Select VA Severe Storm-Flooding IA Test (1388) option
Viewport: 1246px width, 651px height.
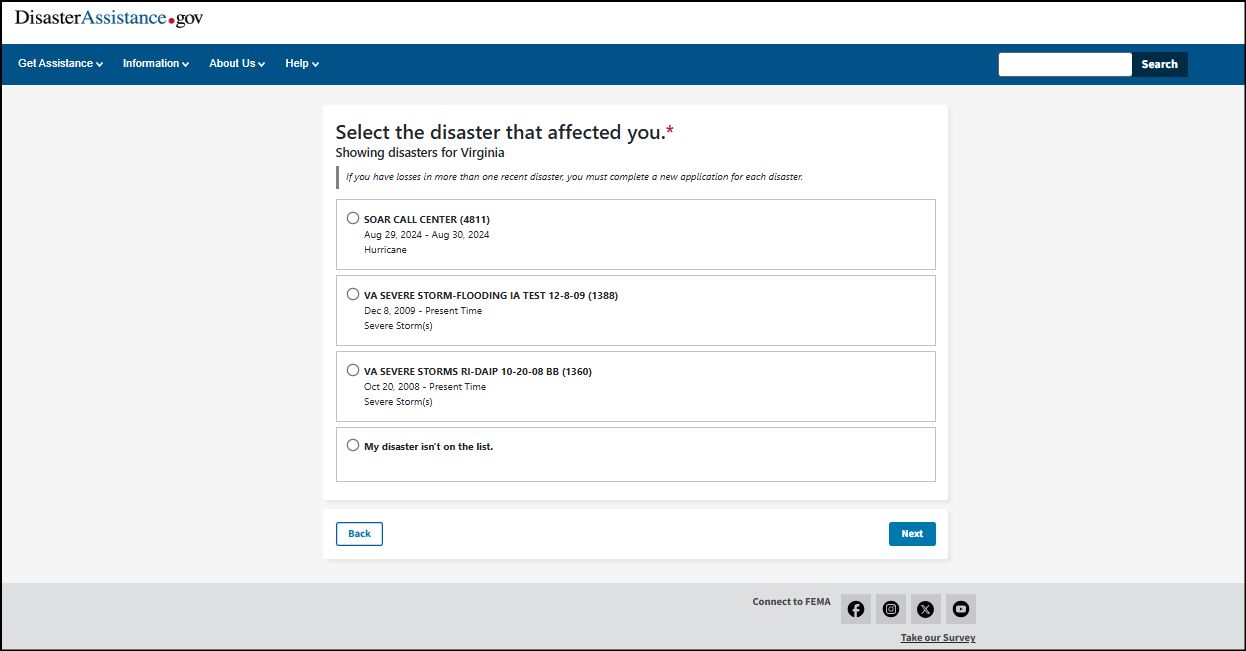coord(353,294)
